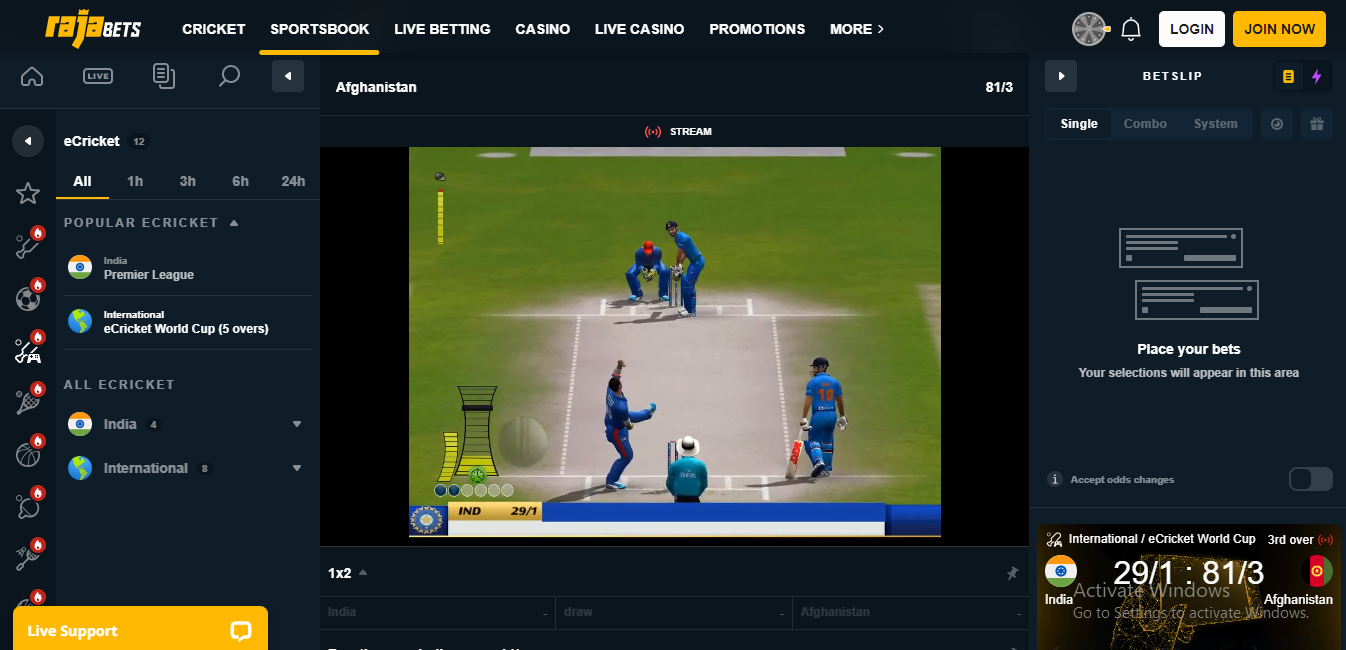The image size is (1346, 650).
Task: Open the search from the top sidebar
Action: (x=228, y=76)
